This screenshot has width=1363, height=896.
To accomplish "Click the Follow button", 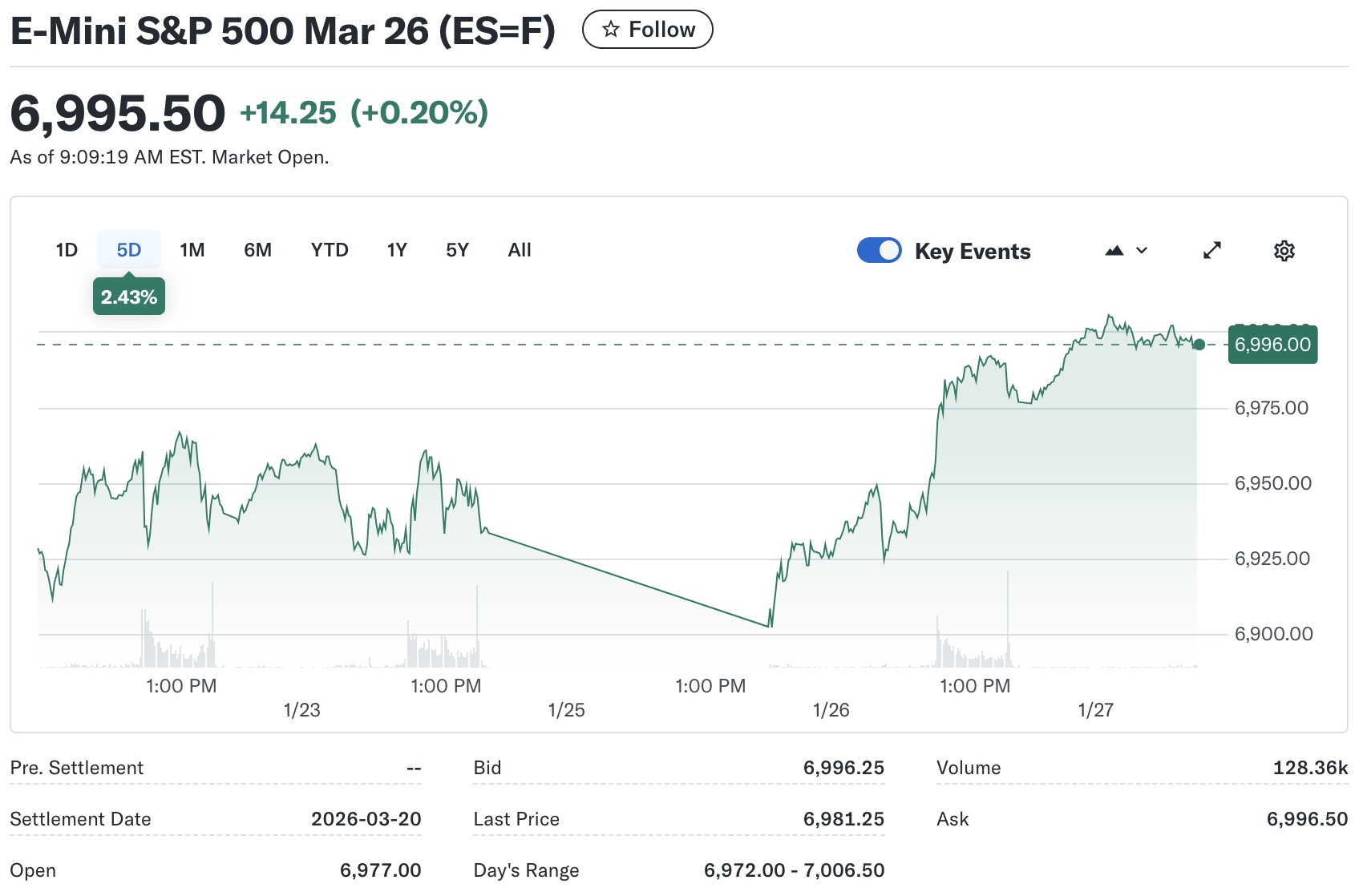I will tap(647, 29).
